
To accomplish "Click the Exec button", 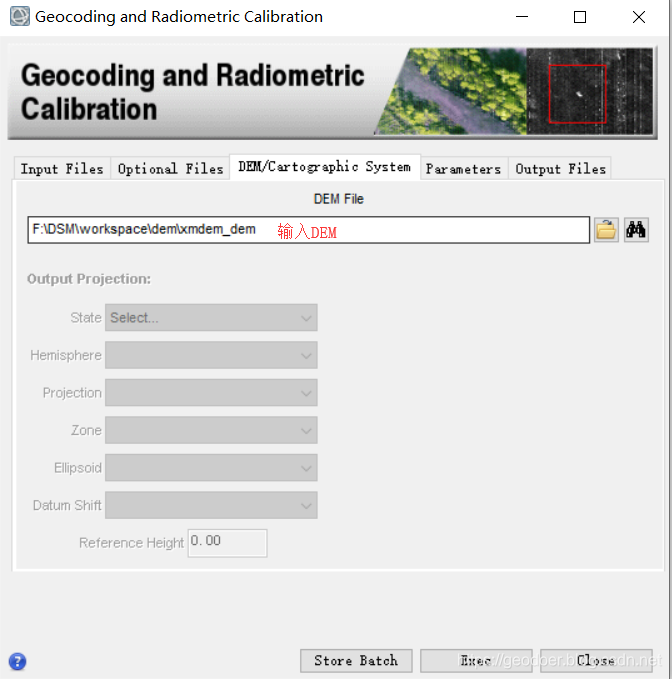I will (476, 660).
